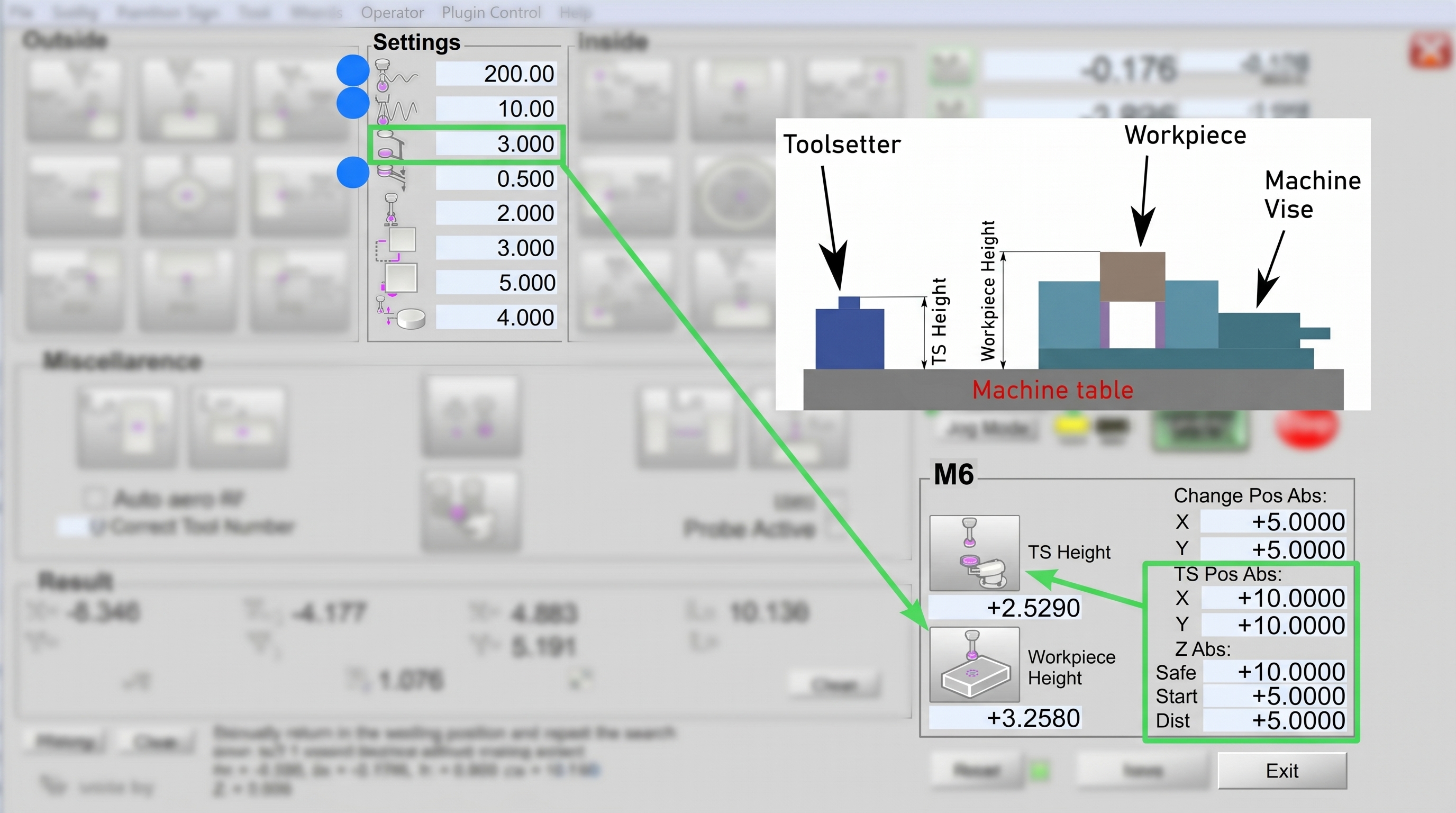Select the Change Pos Abs Y field
This screenshot has width=1456, height=813.
[x=1273, y=549]
